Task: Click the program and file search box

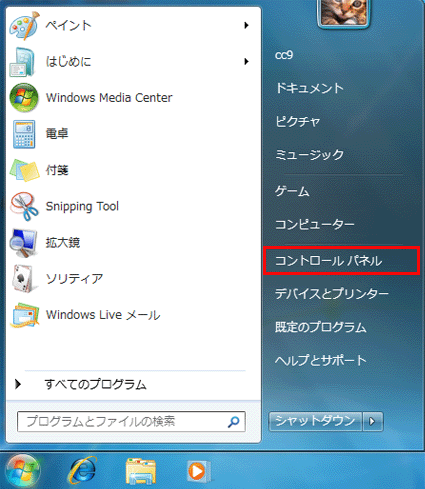Action: (x=131, y=422)
